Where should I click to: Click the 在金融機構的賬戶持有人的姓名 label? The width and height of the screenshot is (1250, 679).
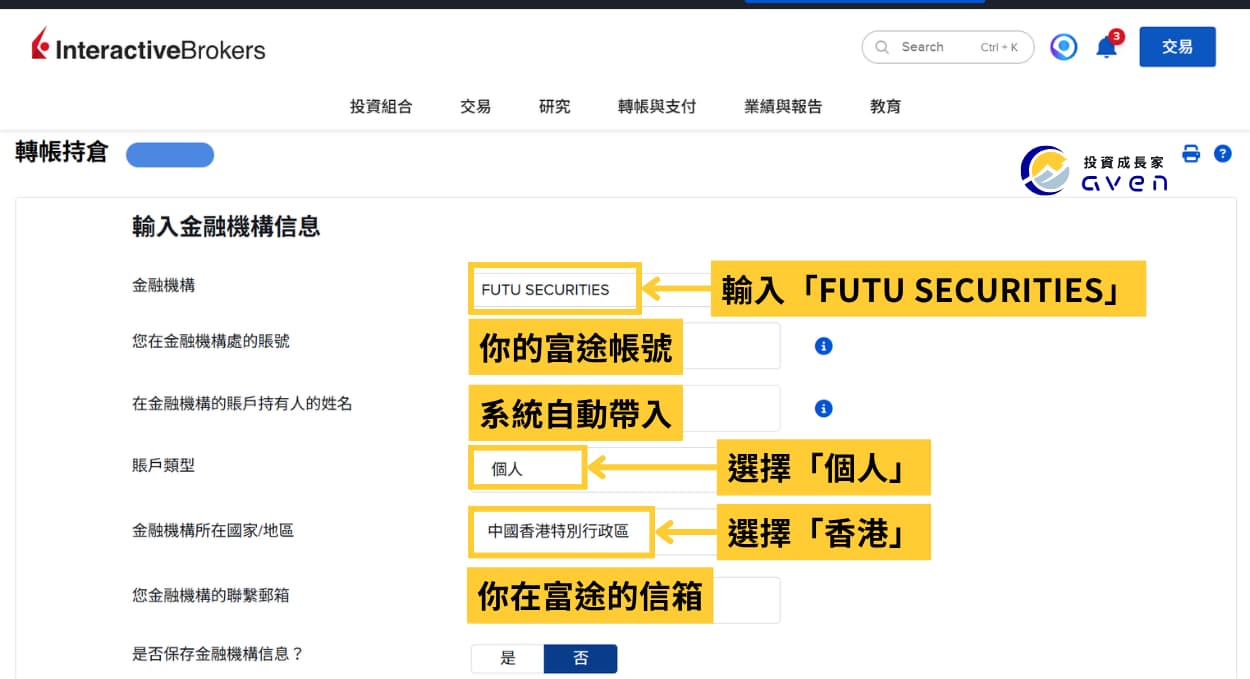click(x=242, y=404)
